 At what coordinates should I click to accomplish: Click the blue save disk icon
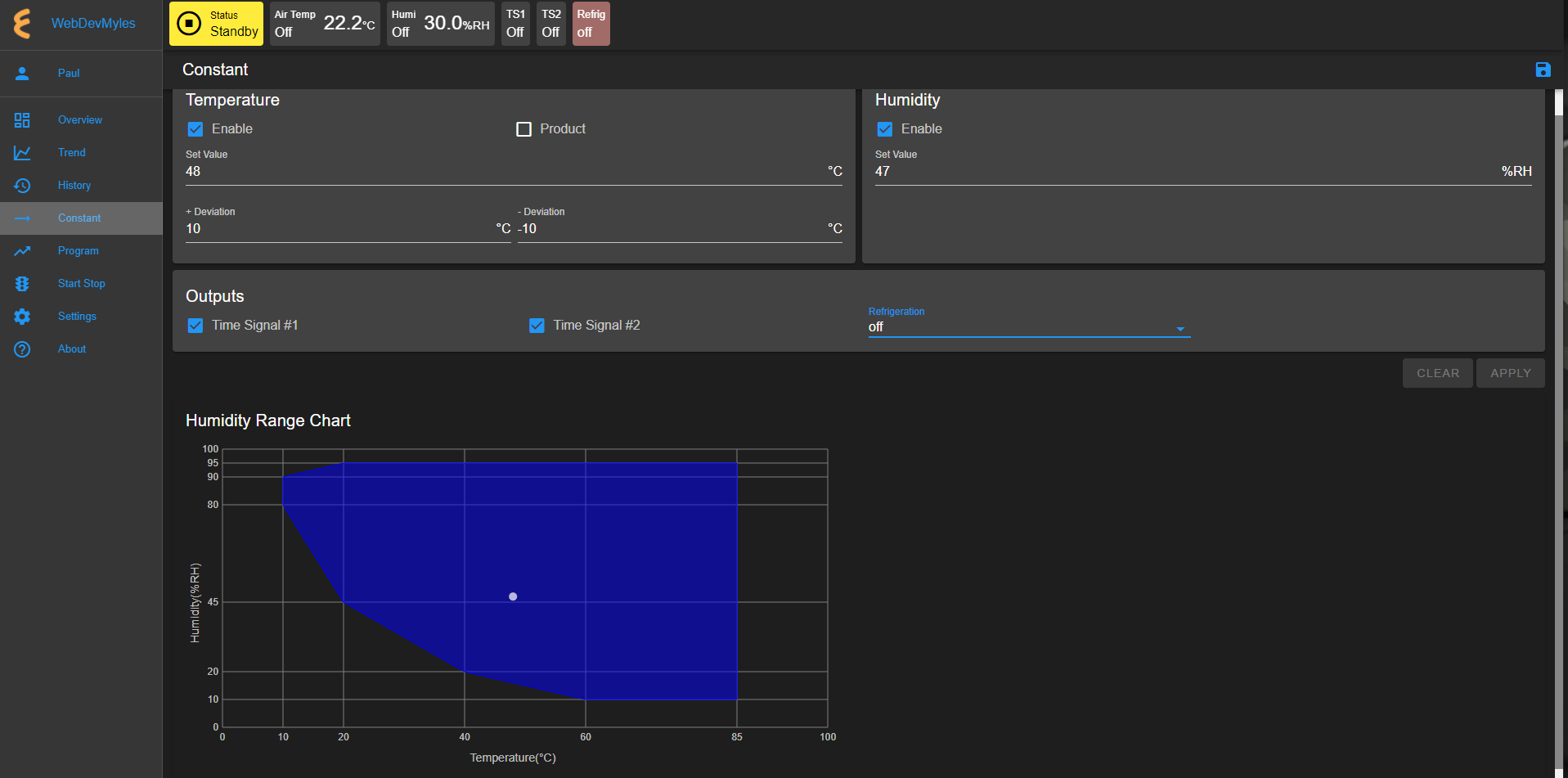click(x=1543, y=70)
